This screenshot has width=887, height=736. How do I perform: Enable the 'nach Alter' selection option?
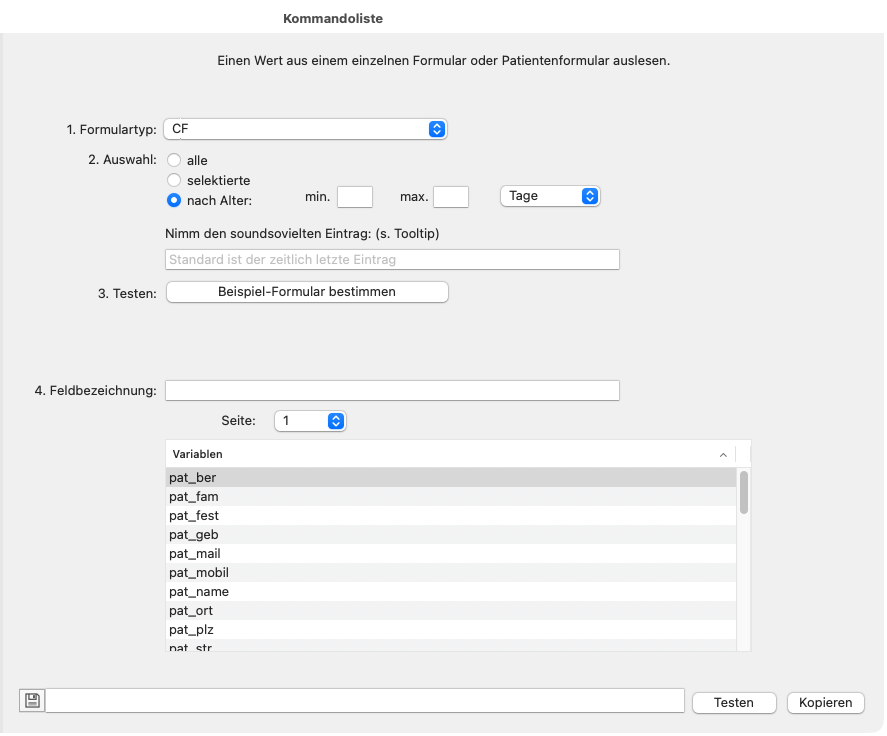click(x=174, y=199)
